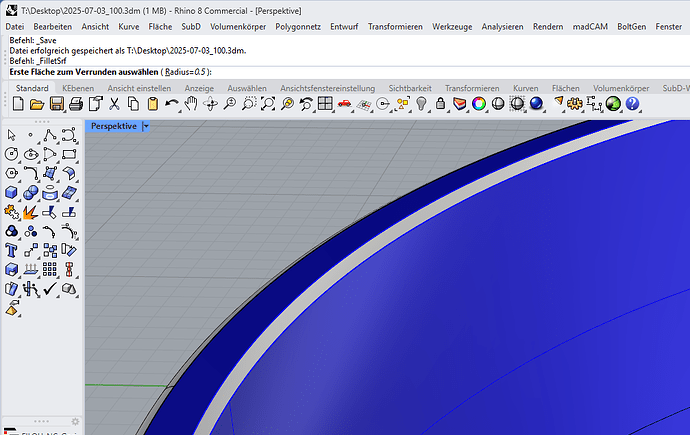
Task: Create a new file with the New icon
Action: pyautogui.click(x=18, y=104)
